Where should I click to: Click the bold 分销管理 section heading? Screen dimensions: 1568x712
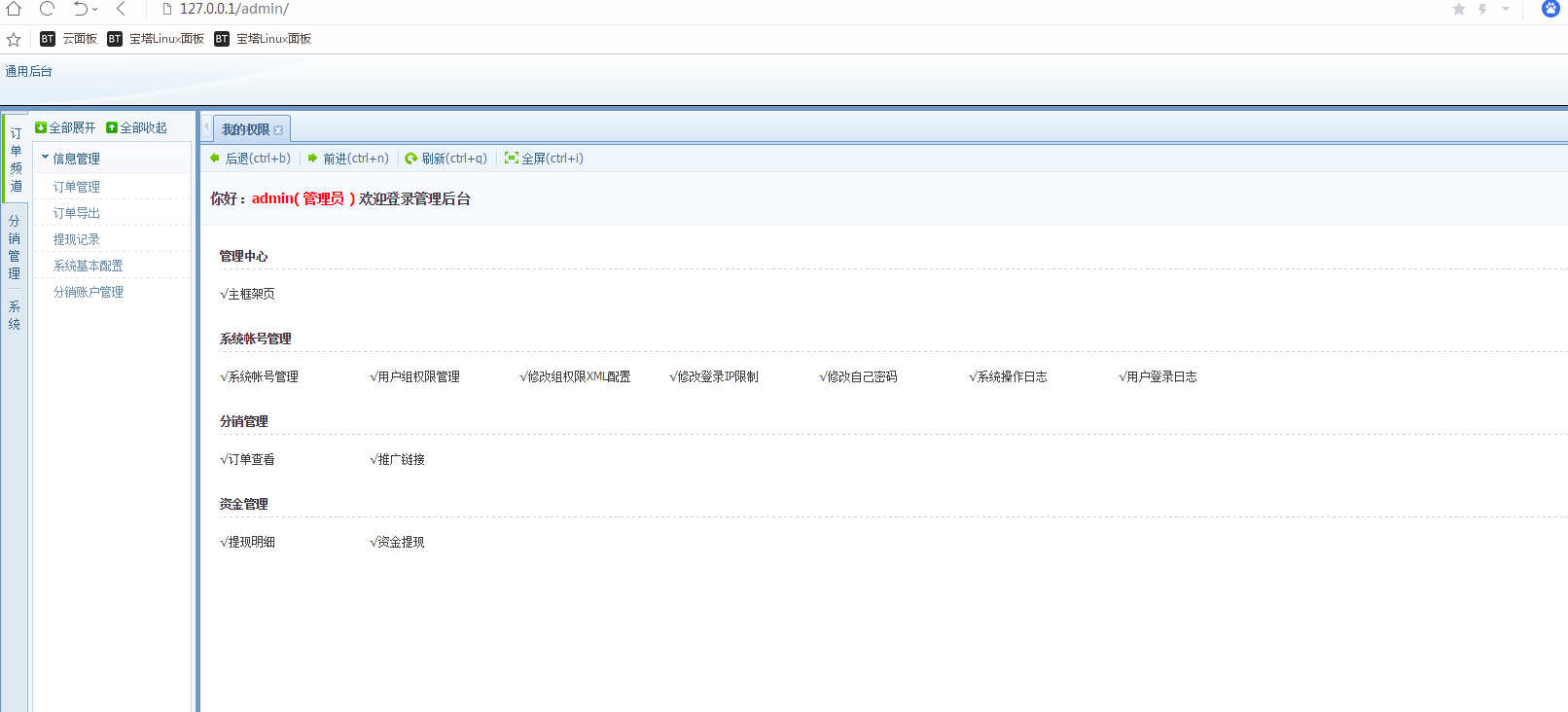pos(243,421)
